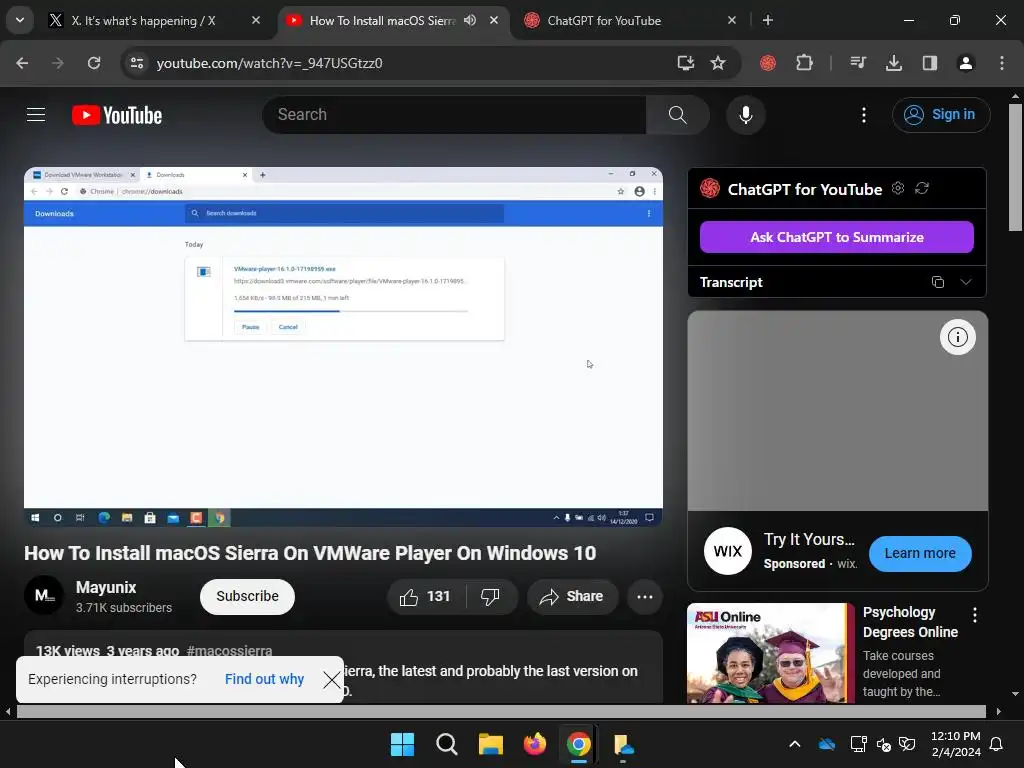Open the Mayunix channel name link
Screen dimensions: 1024x768
(x=106, y=587)
